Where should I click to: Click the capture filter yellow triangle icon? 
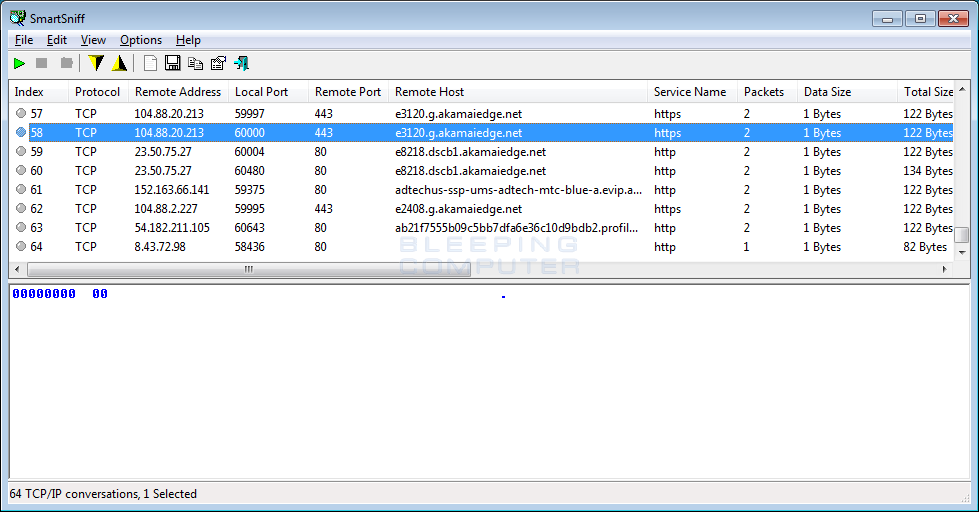click(119, 63)
